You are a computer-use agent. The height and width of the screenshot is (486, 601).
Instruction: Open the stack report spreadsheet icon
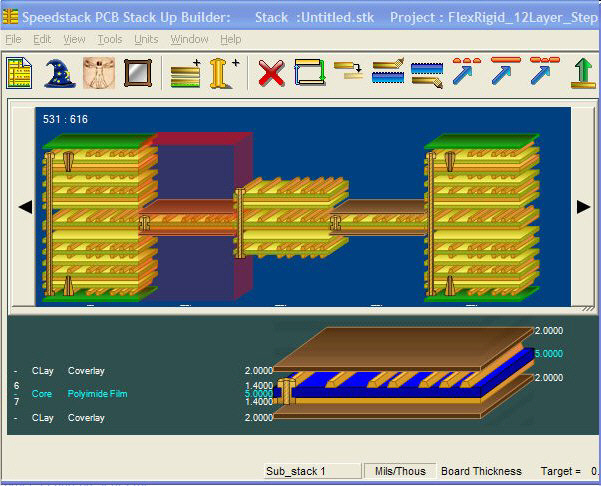click(19, 73)
